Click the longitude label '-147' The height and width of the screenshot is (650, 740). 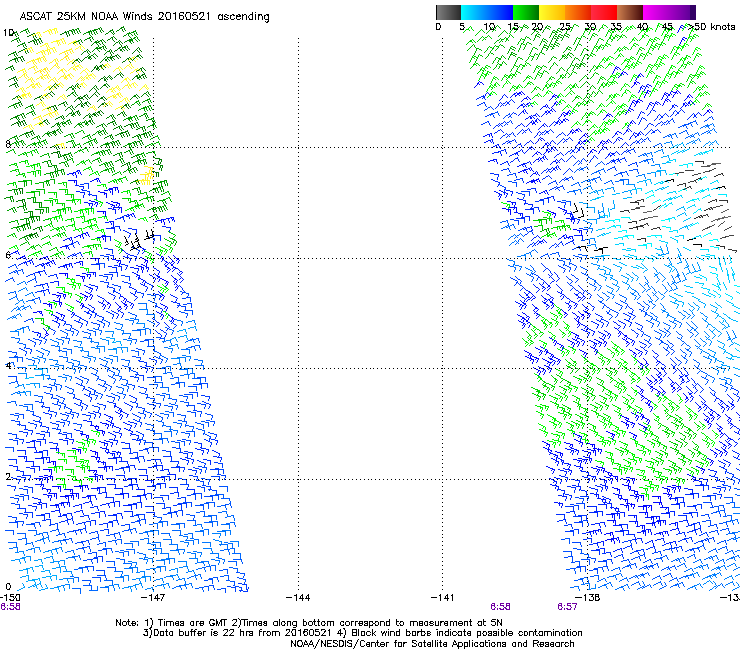coord(153,598)
